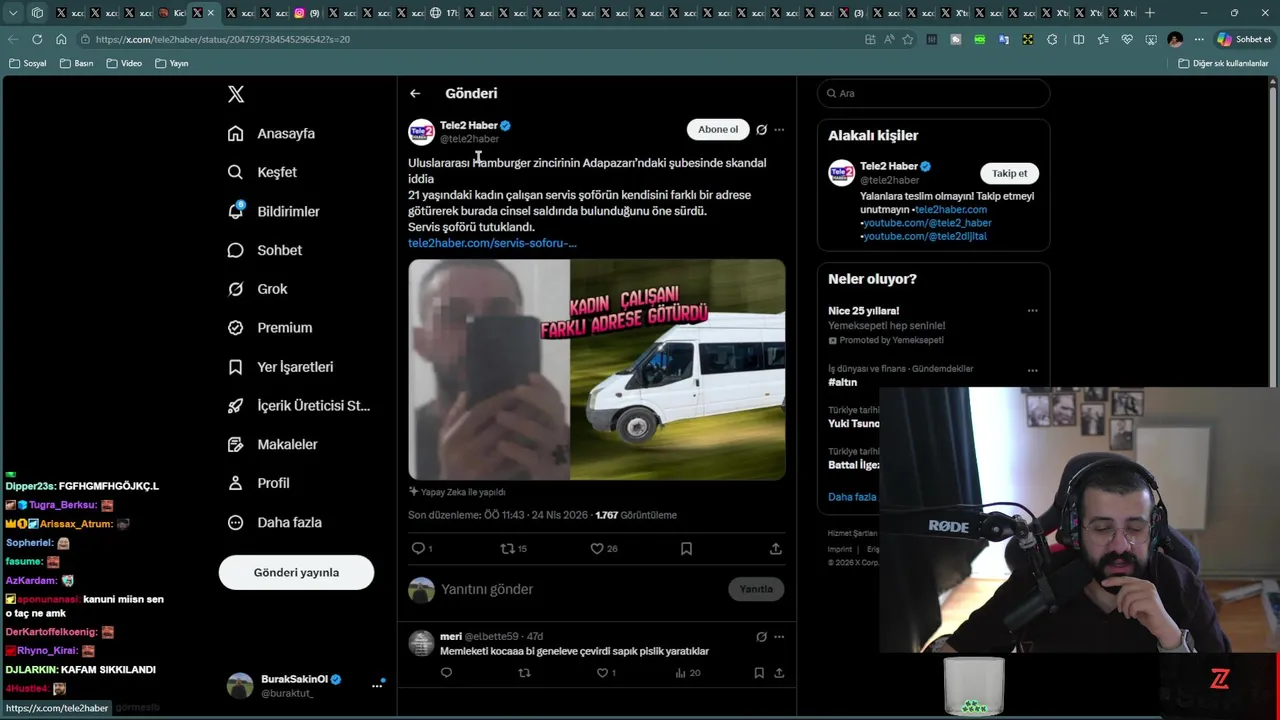Click the Grok icon on the Tele2 Haber post
This screenshot has width=1280, height=720.
point(761,129)
